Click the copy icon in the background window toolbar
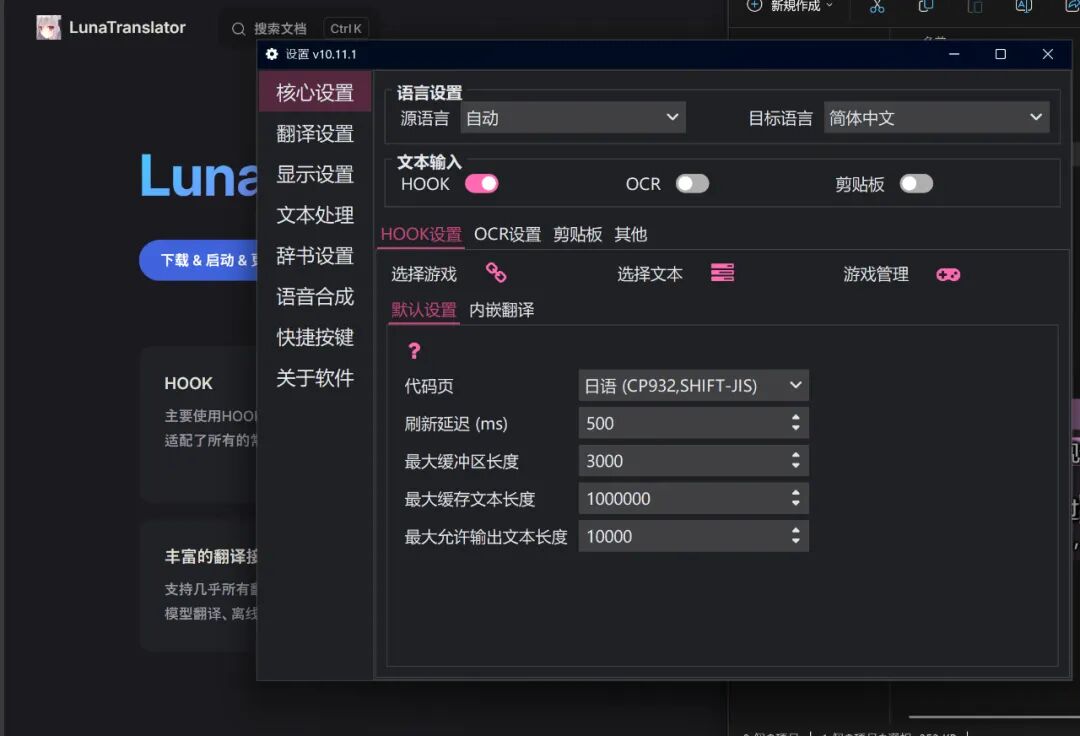Viewport: 1080px width, 736px height. point(926,6)
